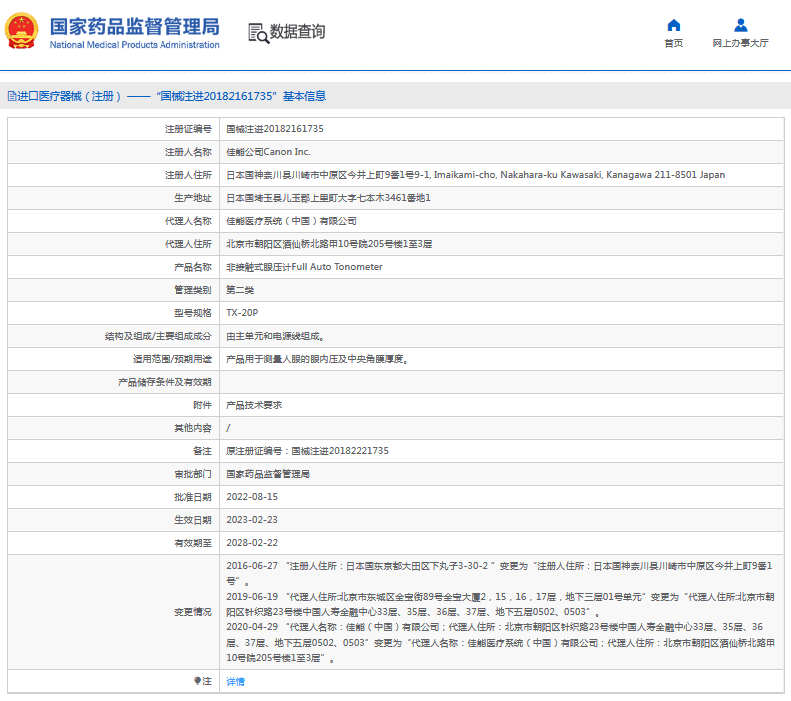Click the 变更情况 row label
This screenshot has width=791, height=701.
pos(193,612)
